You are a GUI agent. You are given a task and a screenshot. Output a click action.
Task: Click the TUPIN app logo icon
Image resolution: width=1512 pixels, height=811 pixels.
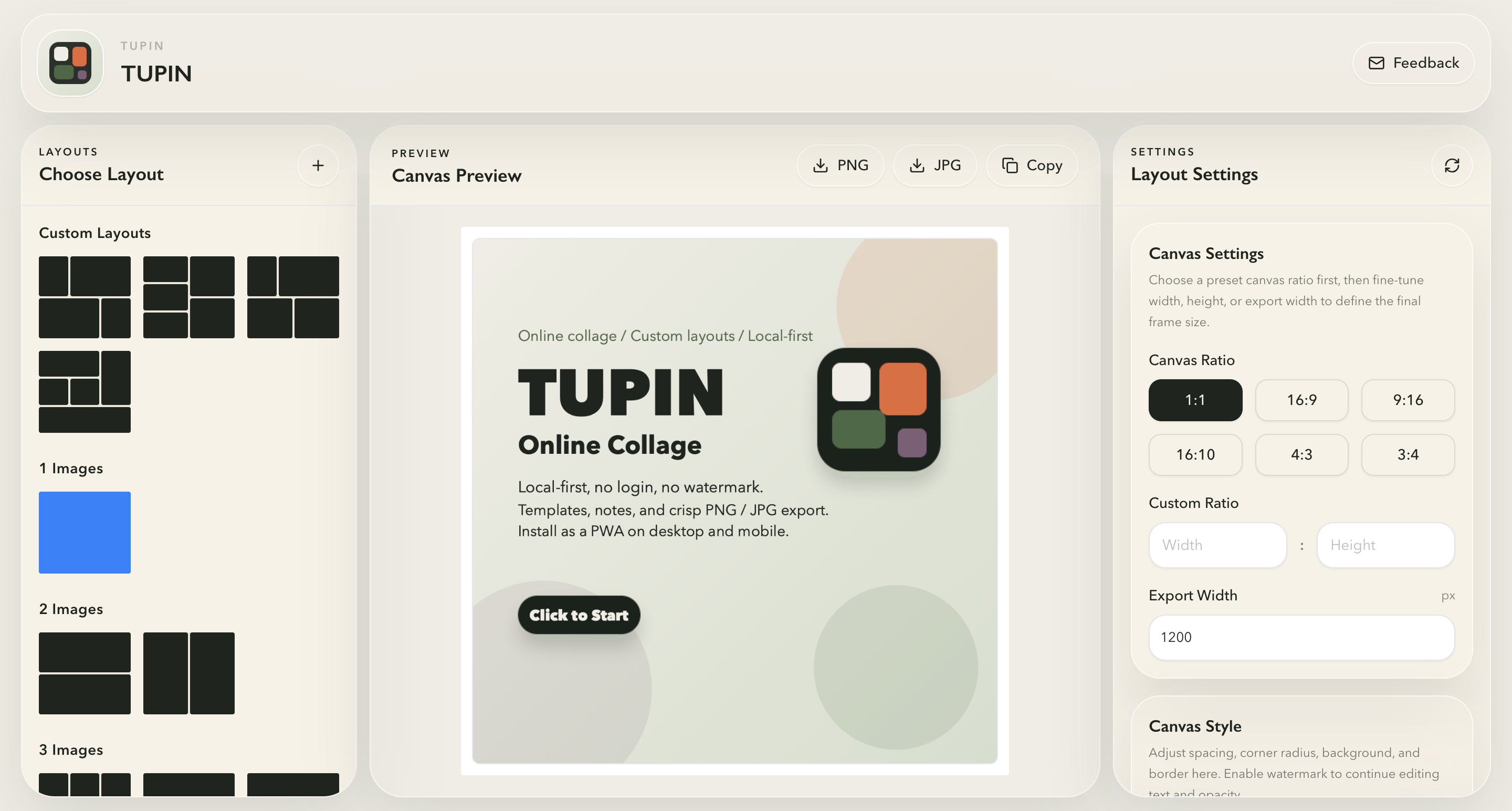(x=70, y=63)
